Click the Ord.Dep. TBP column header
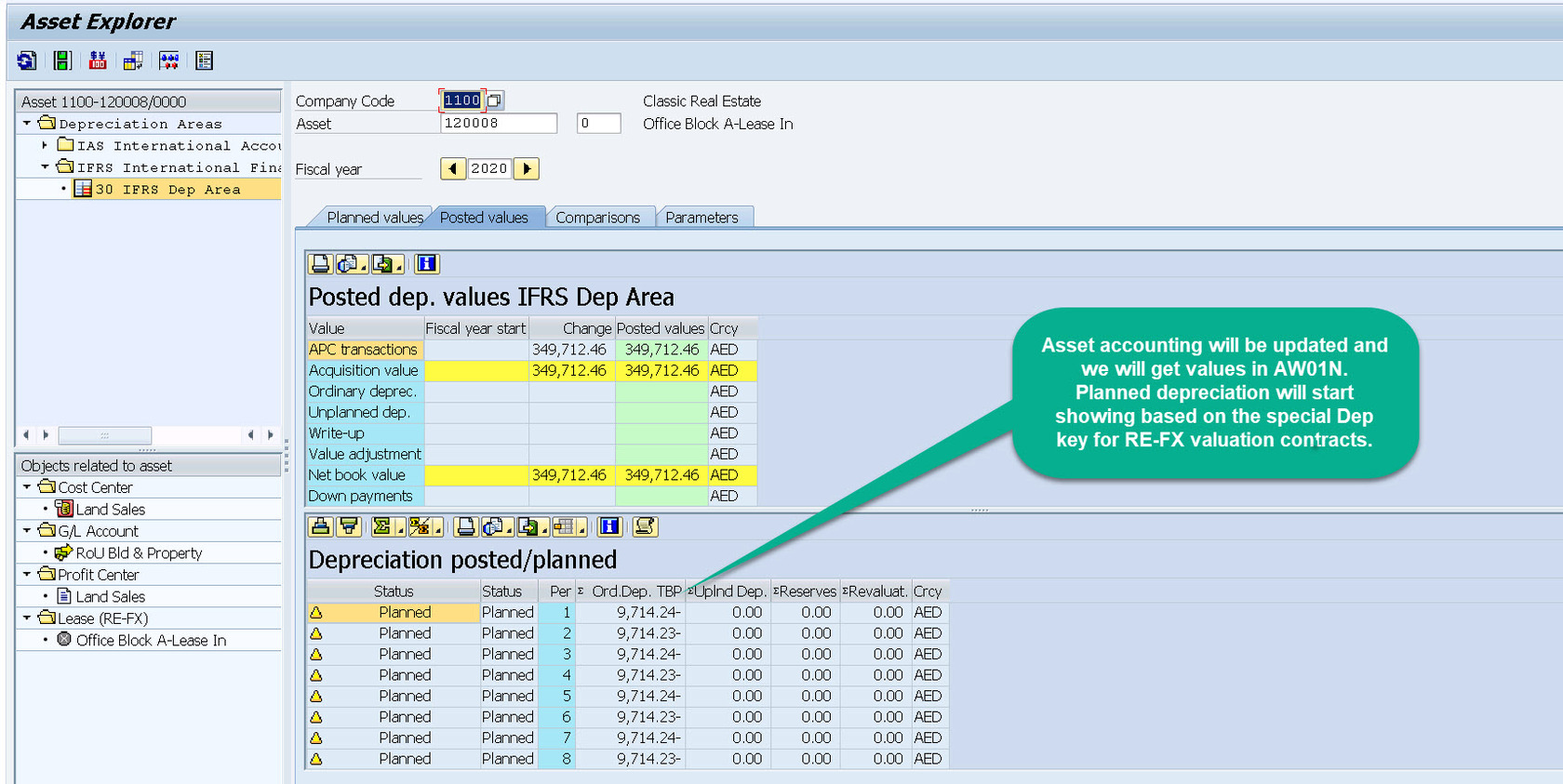1563x784 pixels. [x=630, y=591]
